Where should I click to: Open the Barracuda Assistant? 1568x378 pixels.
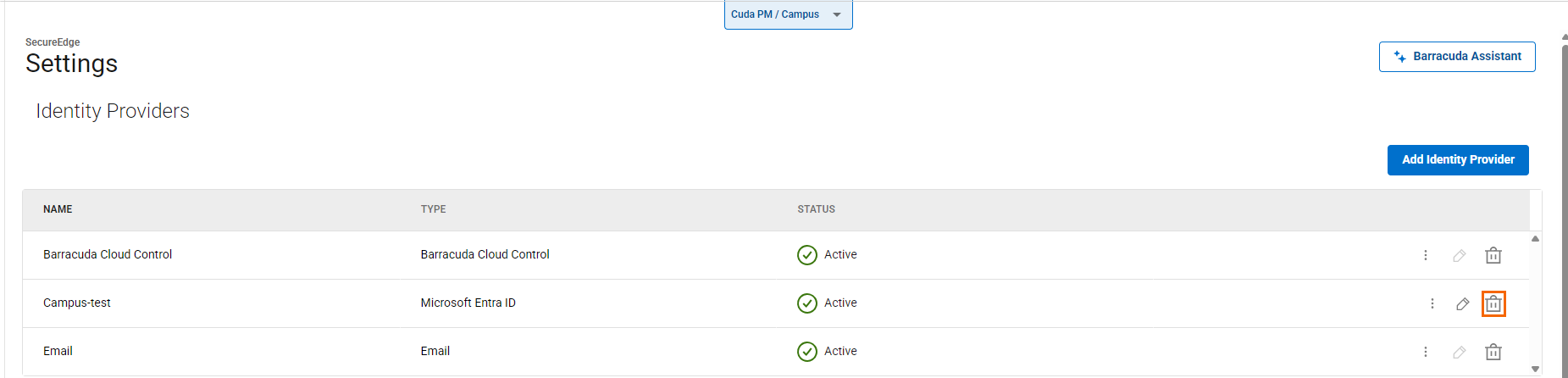coord(1457,57)
